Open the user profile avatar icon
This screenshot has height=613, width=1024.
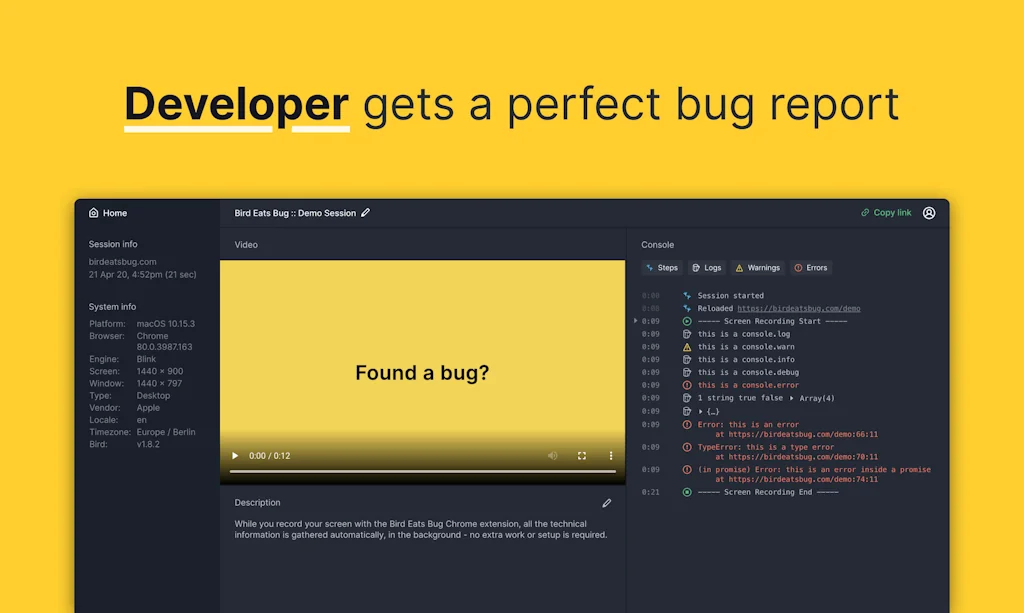pos(929,213)
